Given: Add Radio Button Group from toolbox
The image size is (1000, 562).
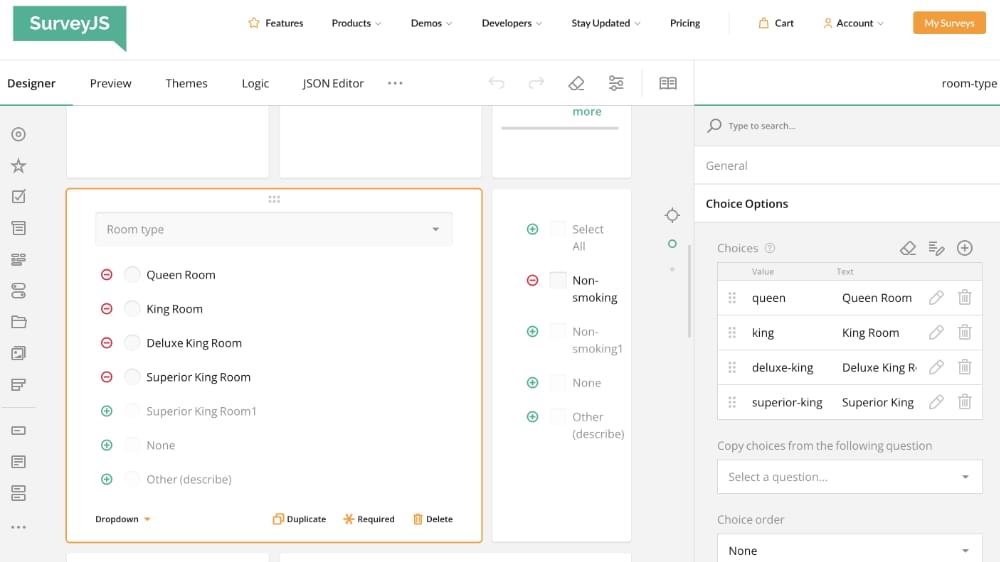Looking at the screenshot, I should 18,134.
